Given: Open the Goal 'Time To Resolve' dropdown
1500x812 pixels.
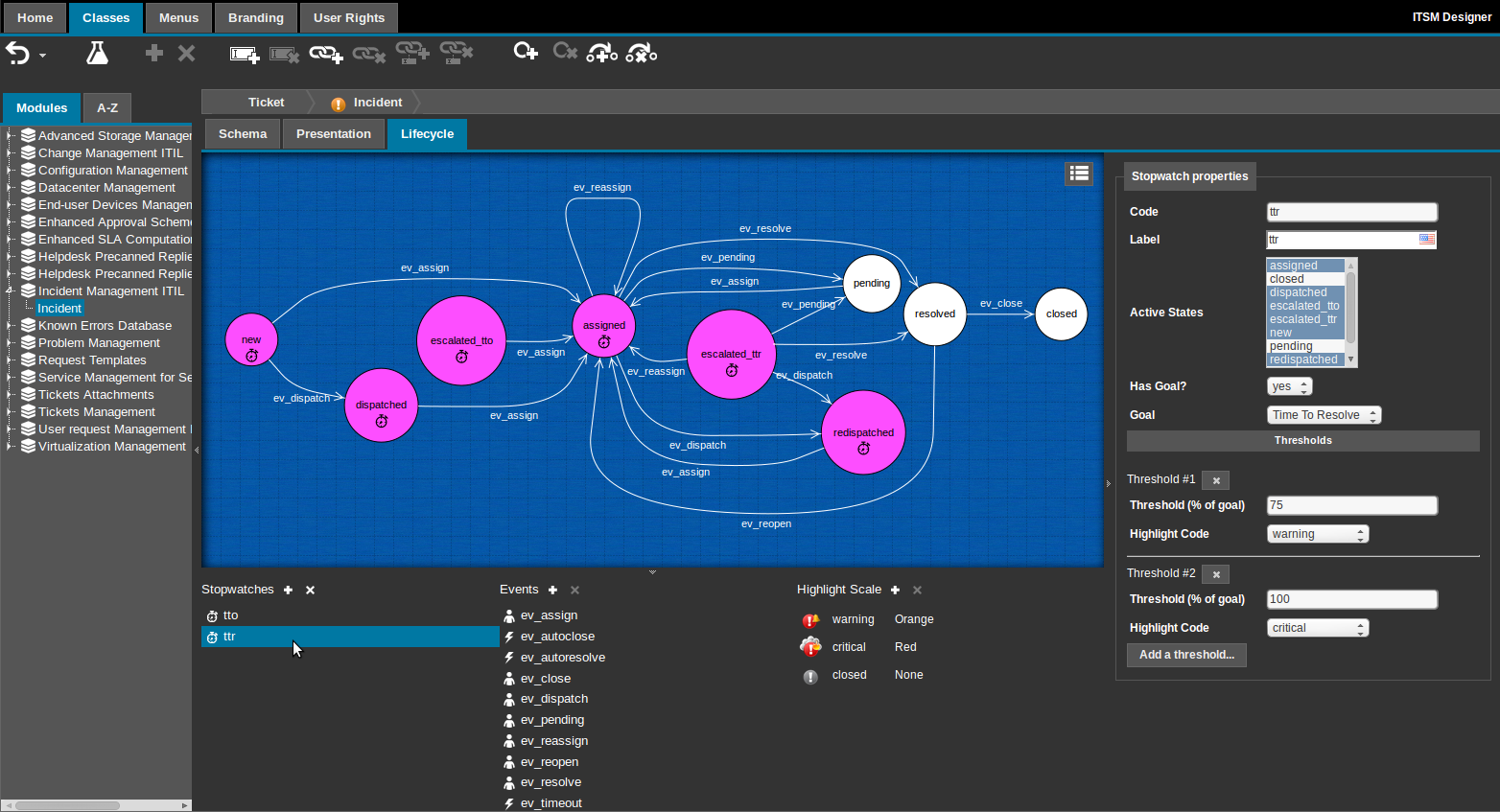Looking at the screenshot, I should [x=1324, y=415].
